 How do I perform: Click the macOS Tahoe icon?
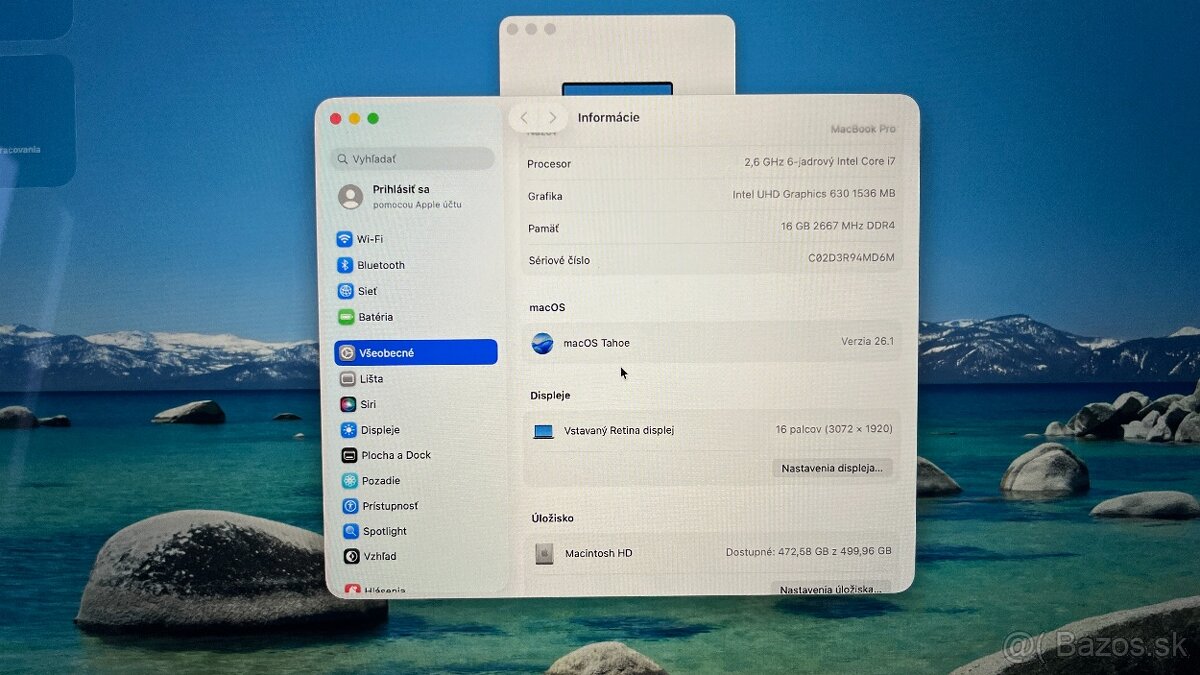[x=542, y=343]
